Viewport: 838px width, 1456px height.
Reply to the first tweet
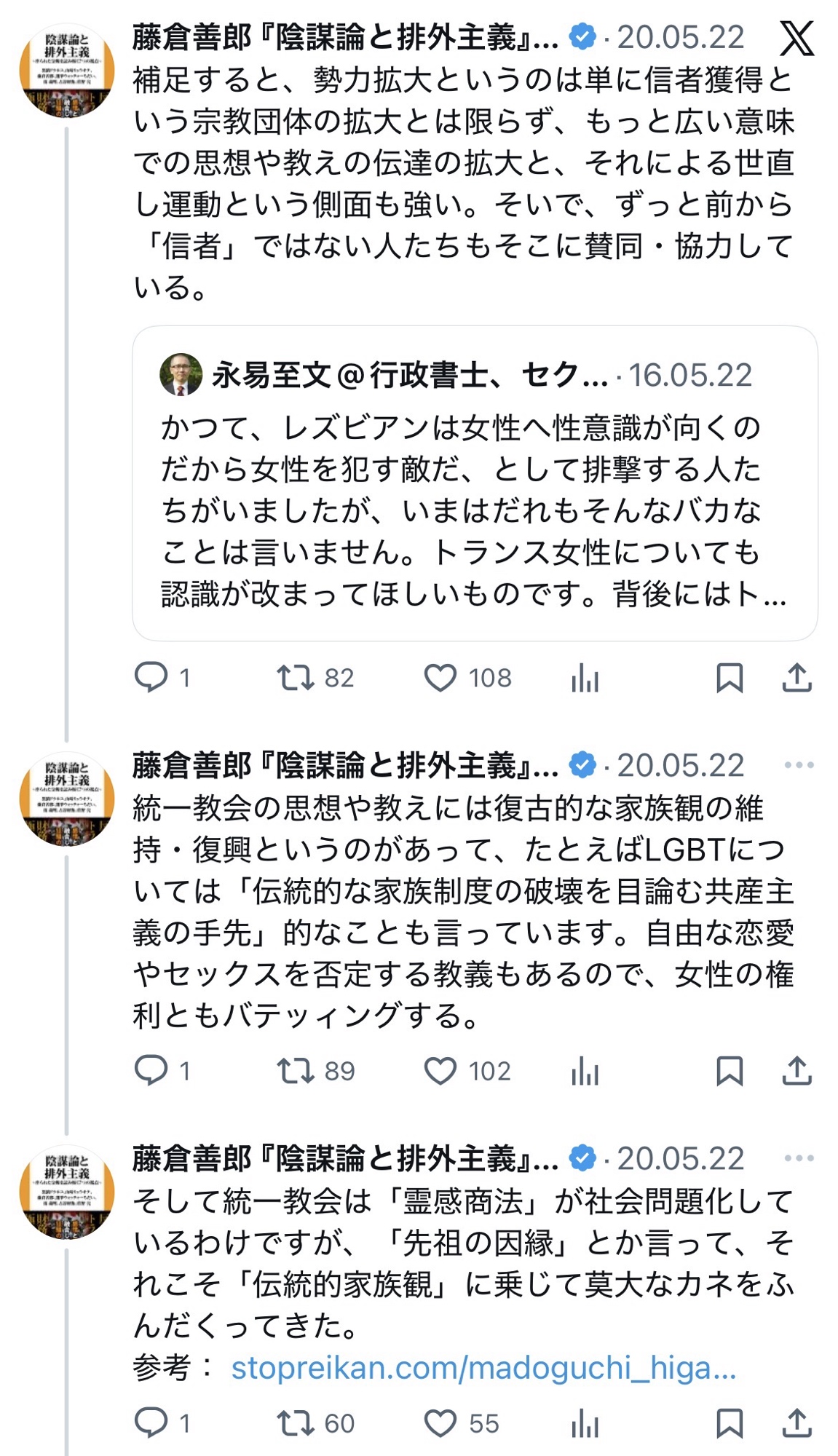(151, 678)
